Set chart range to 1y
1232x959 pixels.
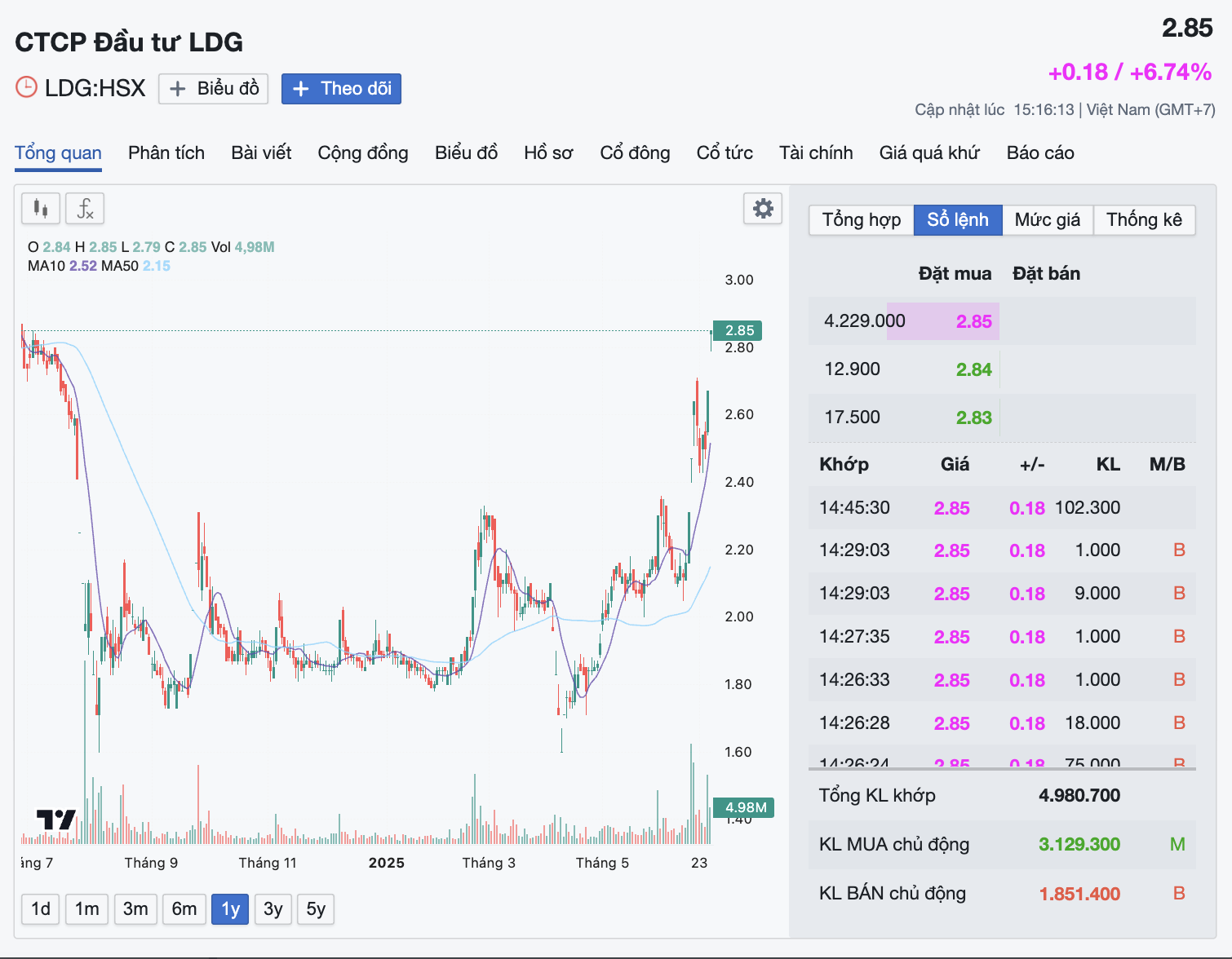[230, 909]
